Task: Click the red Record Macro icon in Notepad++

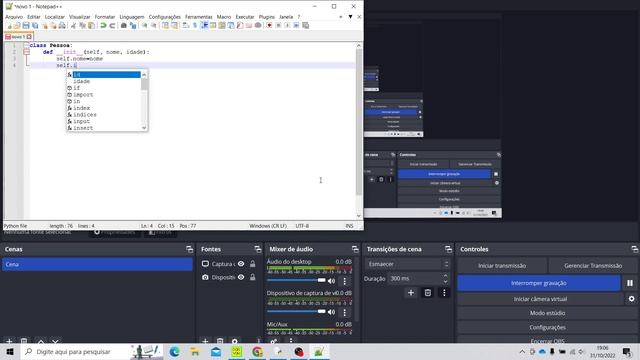Action: click(269, 25)
